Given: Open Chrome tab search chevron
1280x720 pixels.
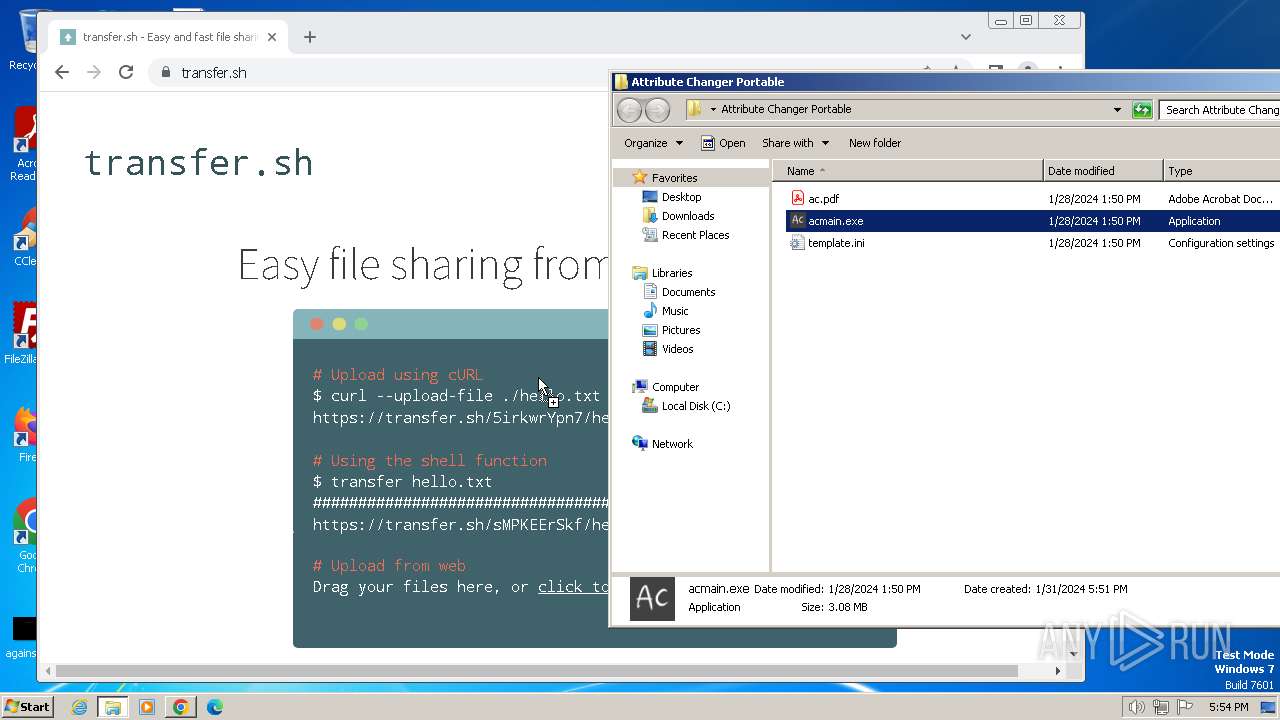Looking at the screenshot, I should point(965,37).
